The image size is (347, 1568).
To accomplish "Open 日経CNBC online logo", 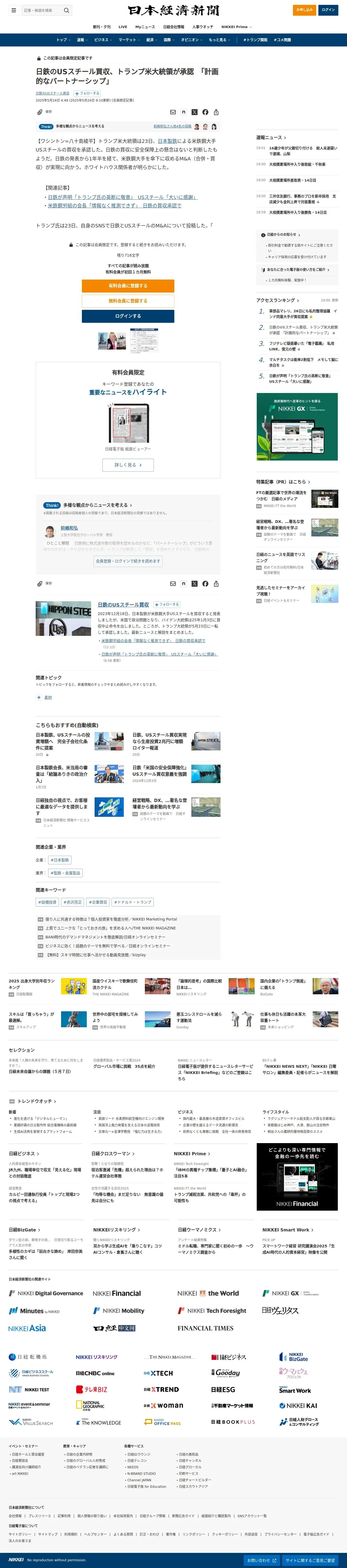I will point(95,1373).
